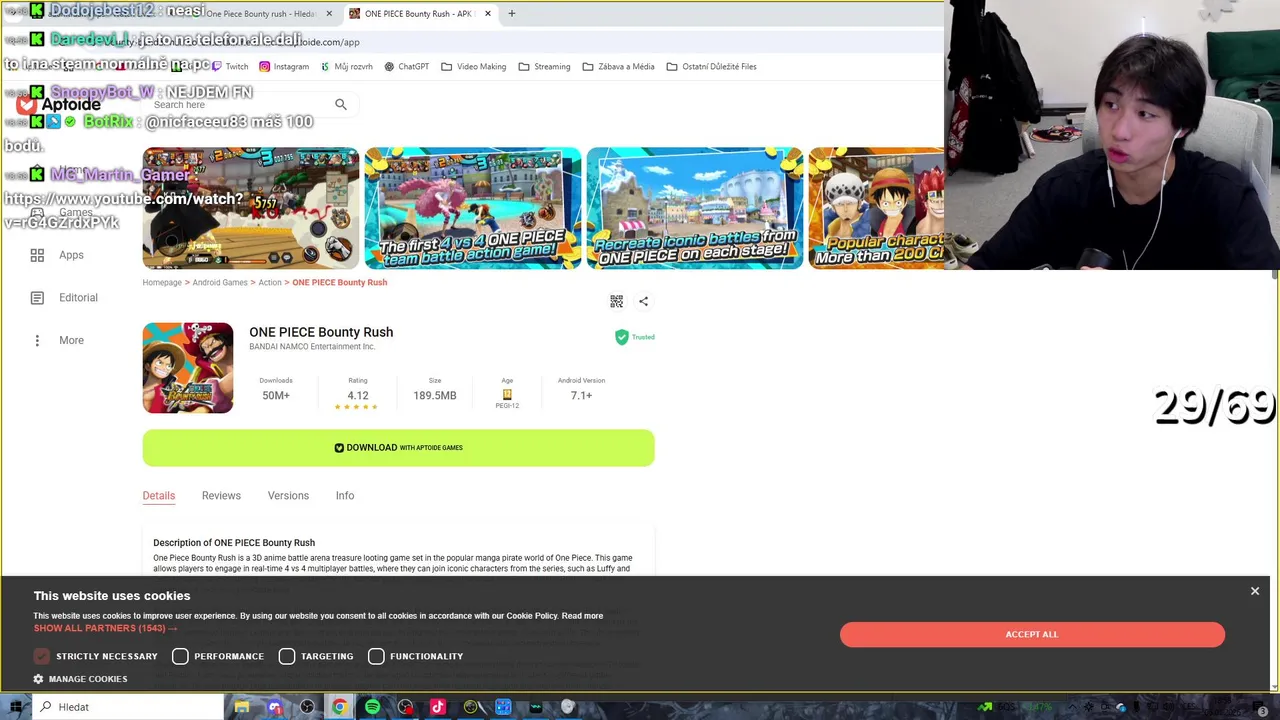Click the Windows Hledat search box
The image size is (1280, 720).
click(128, 707)
